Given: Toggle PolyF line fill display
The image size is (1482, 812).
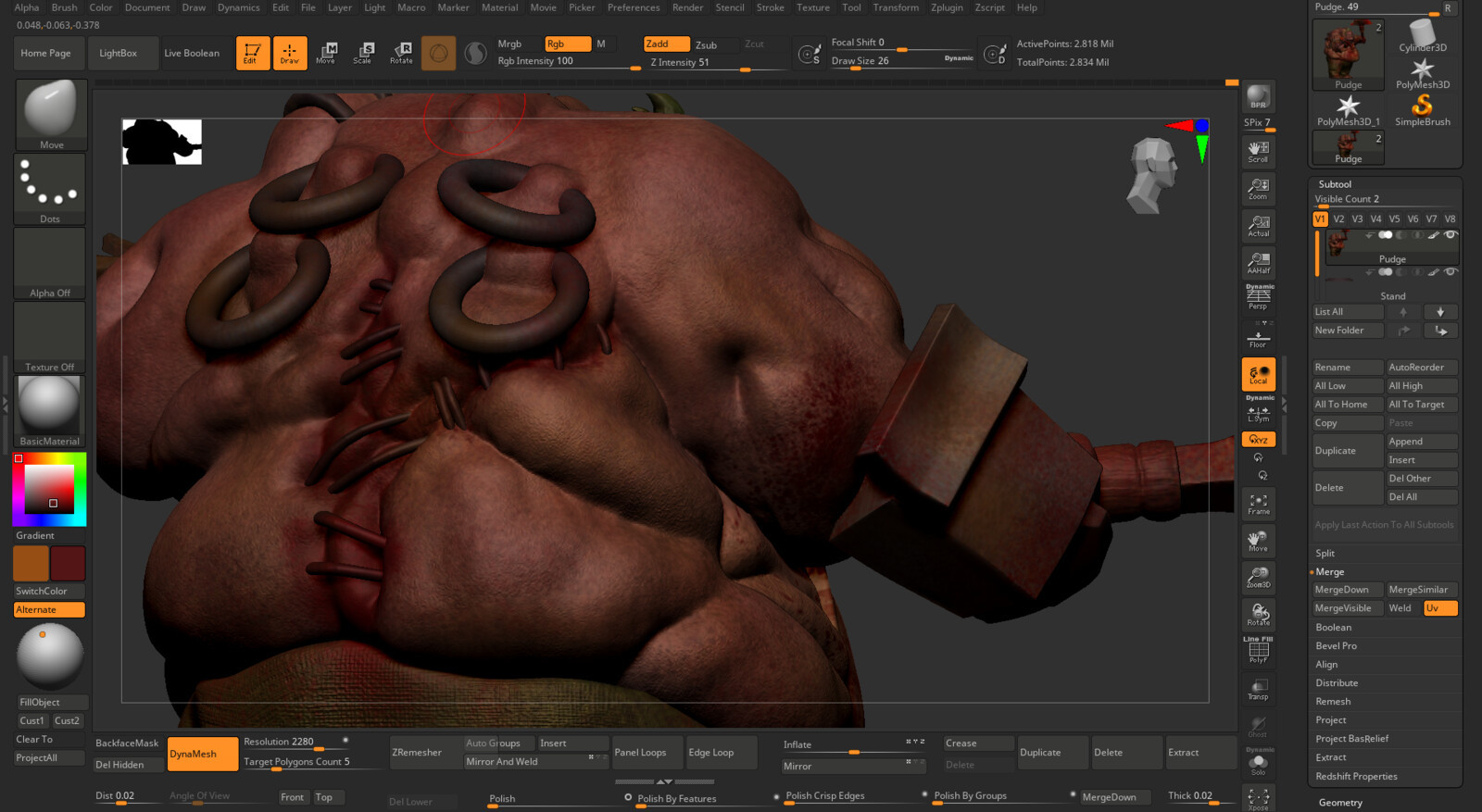Looking at the screenshot, I should 1258,652.
